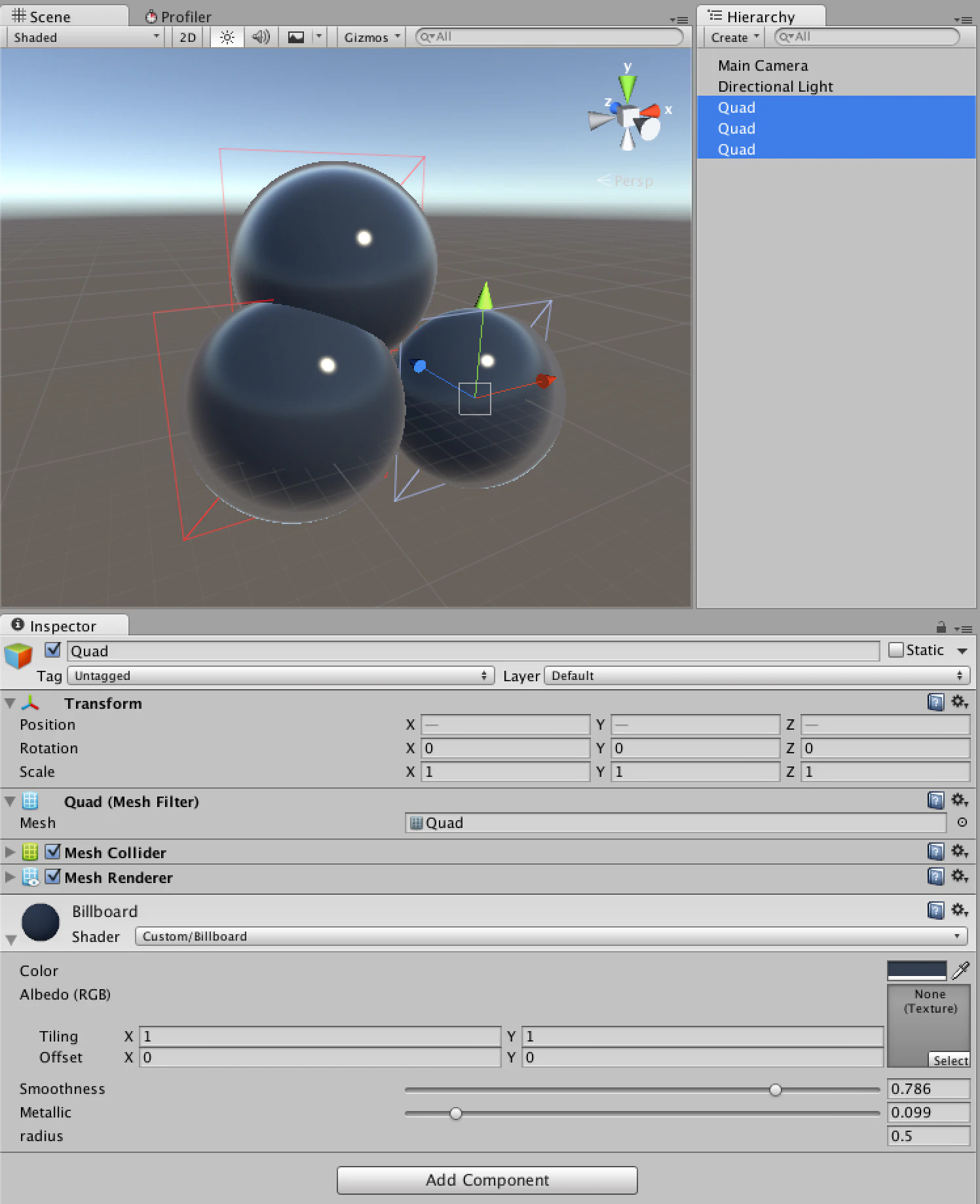980x1204 pixels.
Task: Select the Hierarchy tab
Action: click(761, 16)
